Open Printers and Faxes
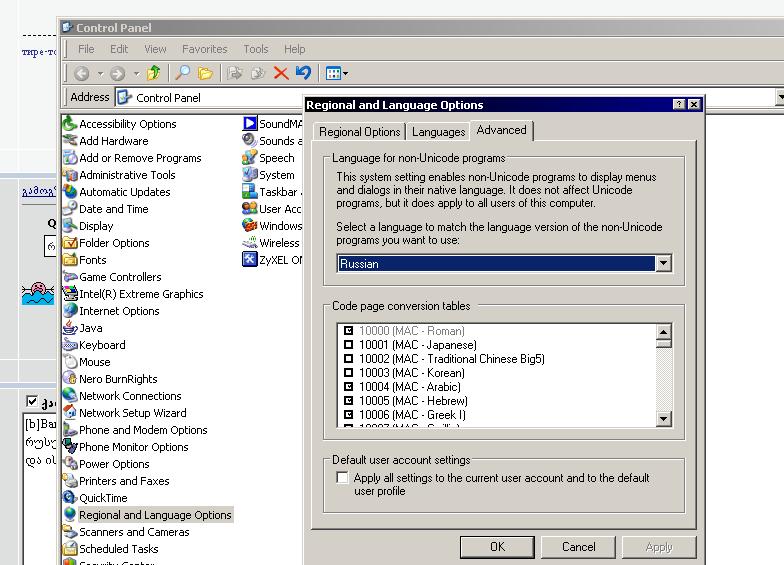Viewport: 784px width, 565px height. pos(116,480)
